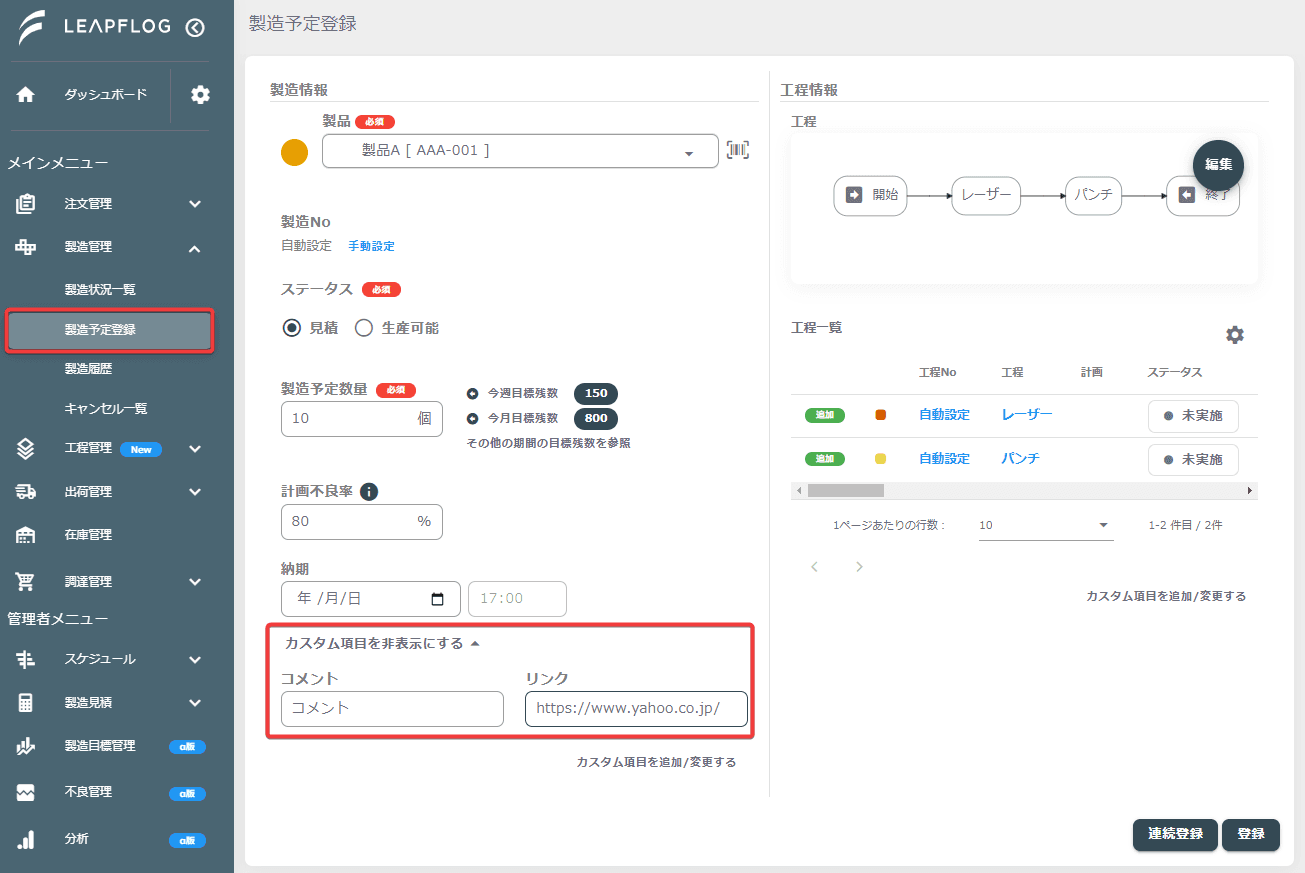Click the orange product color swatch
Screen dimensions: 1305x873
point(294,152)
